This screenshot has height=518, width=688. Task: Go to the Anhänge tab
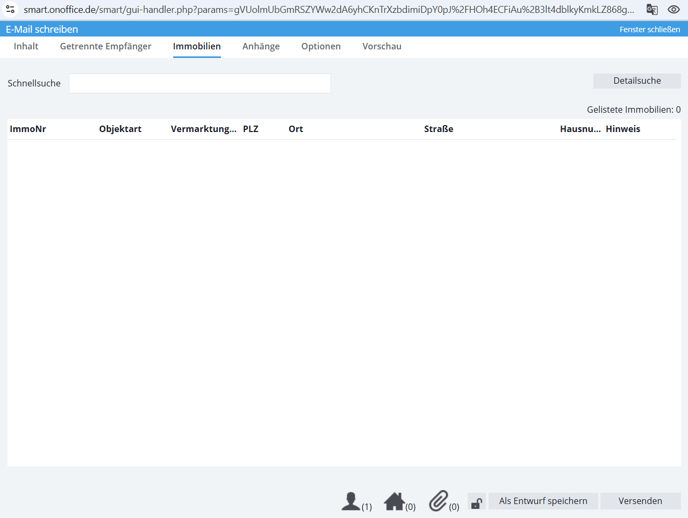(x=261, y=46)
